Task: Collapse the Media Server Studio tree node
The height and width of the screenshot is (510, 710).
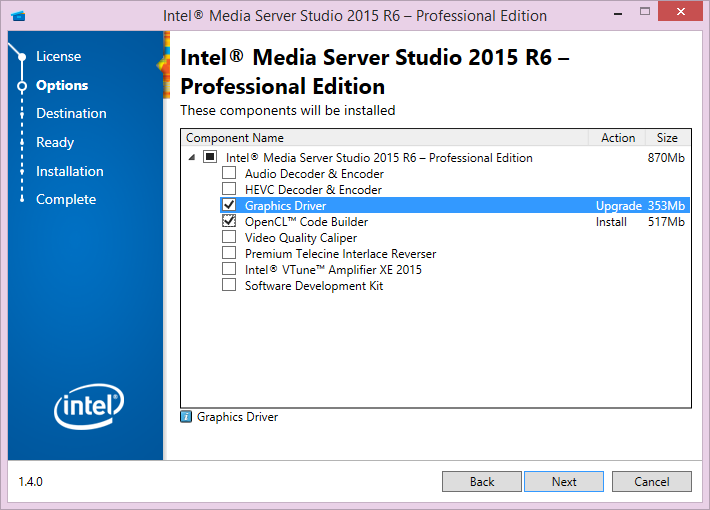Action: [x=192, y=158]
